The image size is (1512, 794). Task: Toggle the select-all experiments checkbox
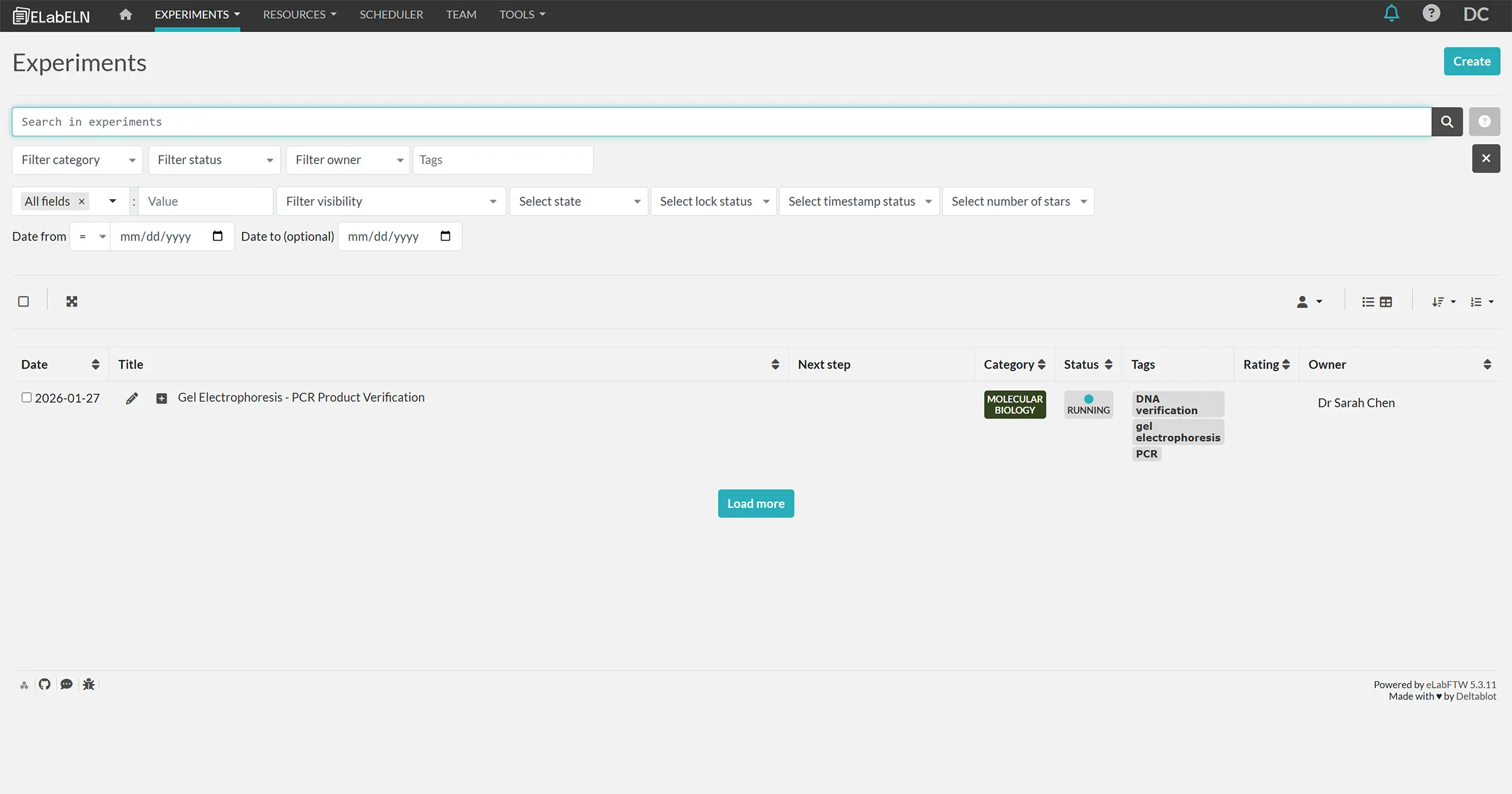tap(23, 302)
